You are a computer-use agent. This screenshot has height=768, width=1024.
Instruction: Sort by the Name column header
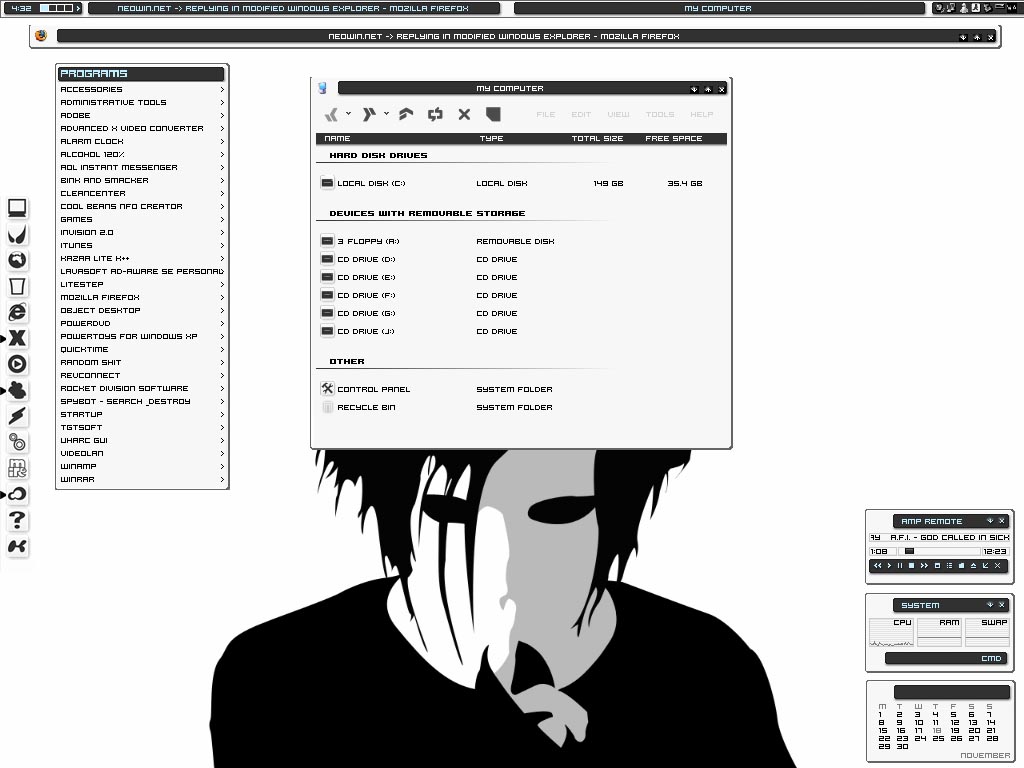point(337,138)
